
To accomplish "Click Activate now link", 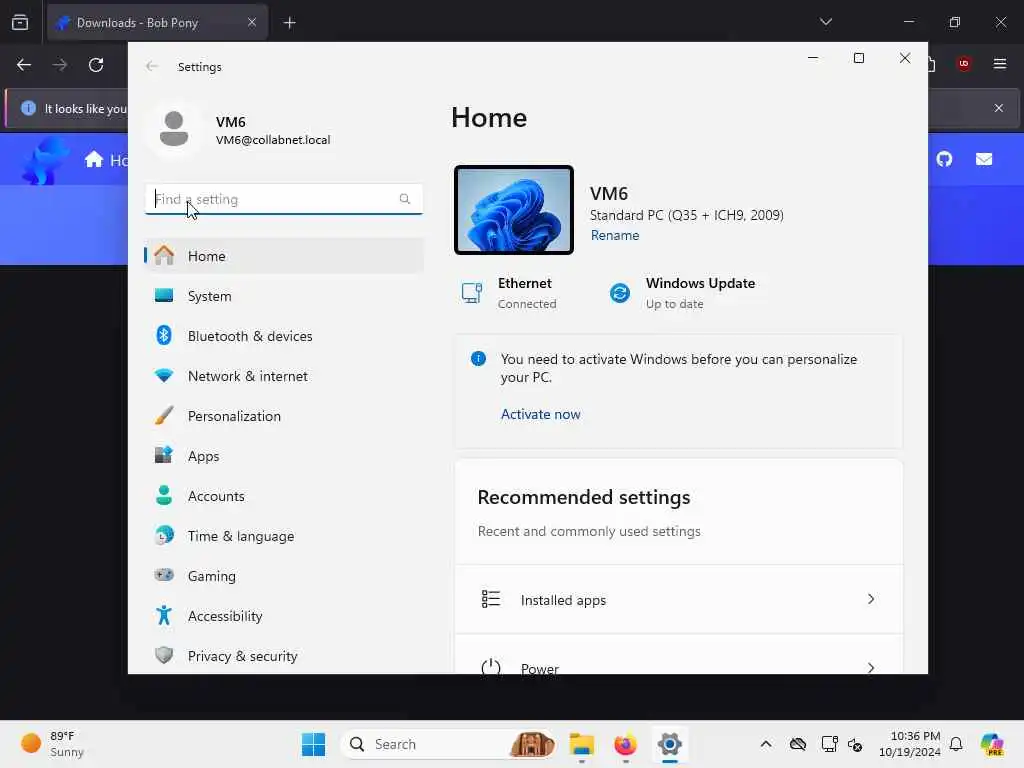I will pyautogui.click(x=540, y=414).
